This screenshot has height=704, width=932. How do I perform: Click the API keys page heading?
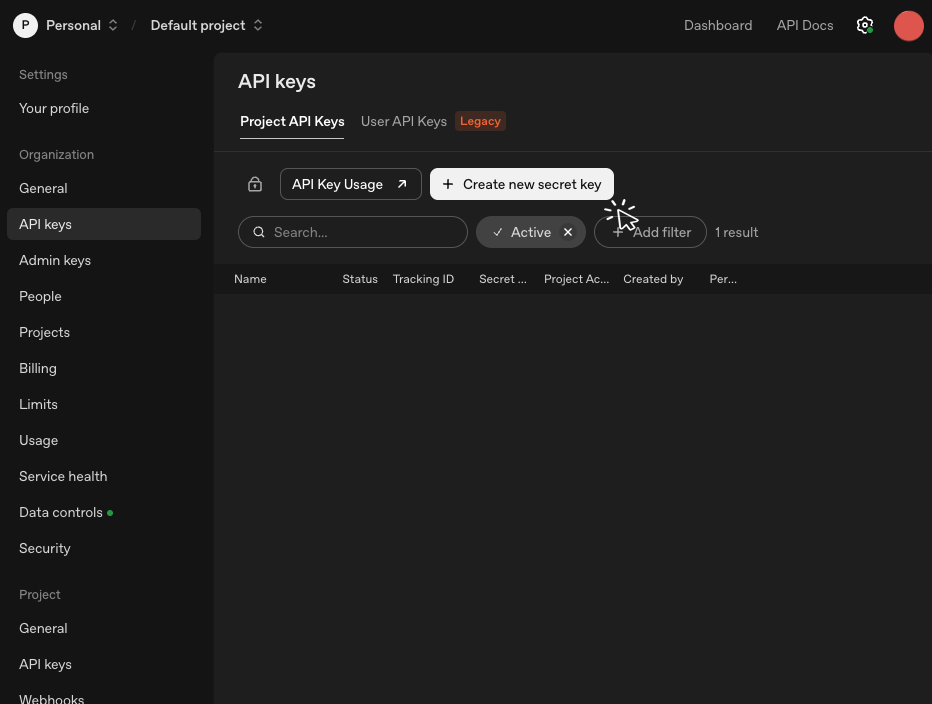(277, 81)
